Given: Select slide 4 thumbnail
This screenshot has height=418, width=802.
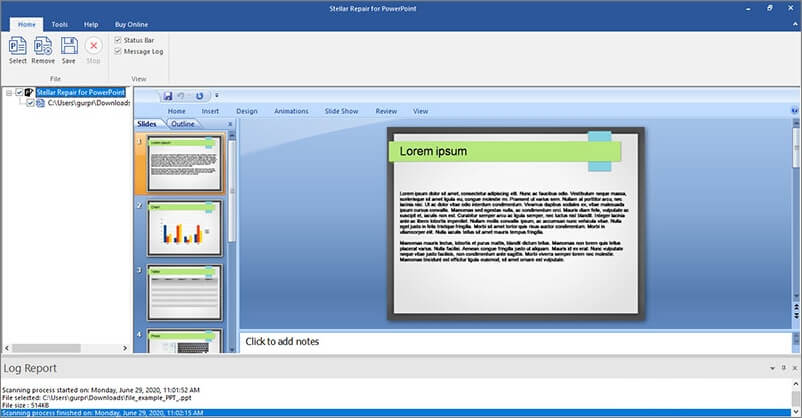Looking at the screenshot, I should pyautogui.click(x=185, y=341).
